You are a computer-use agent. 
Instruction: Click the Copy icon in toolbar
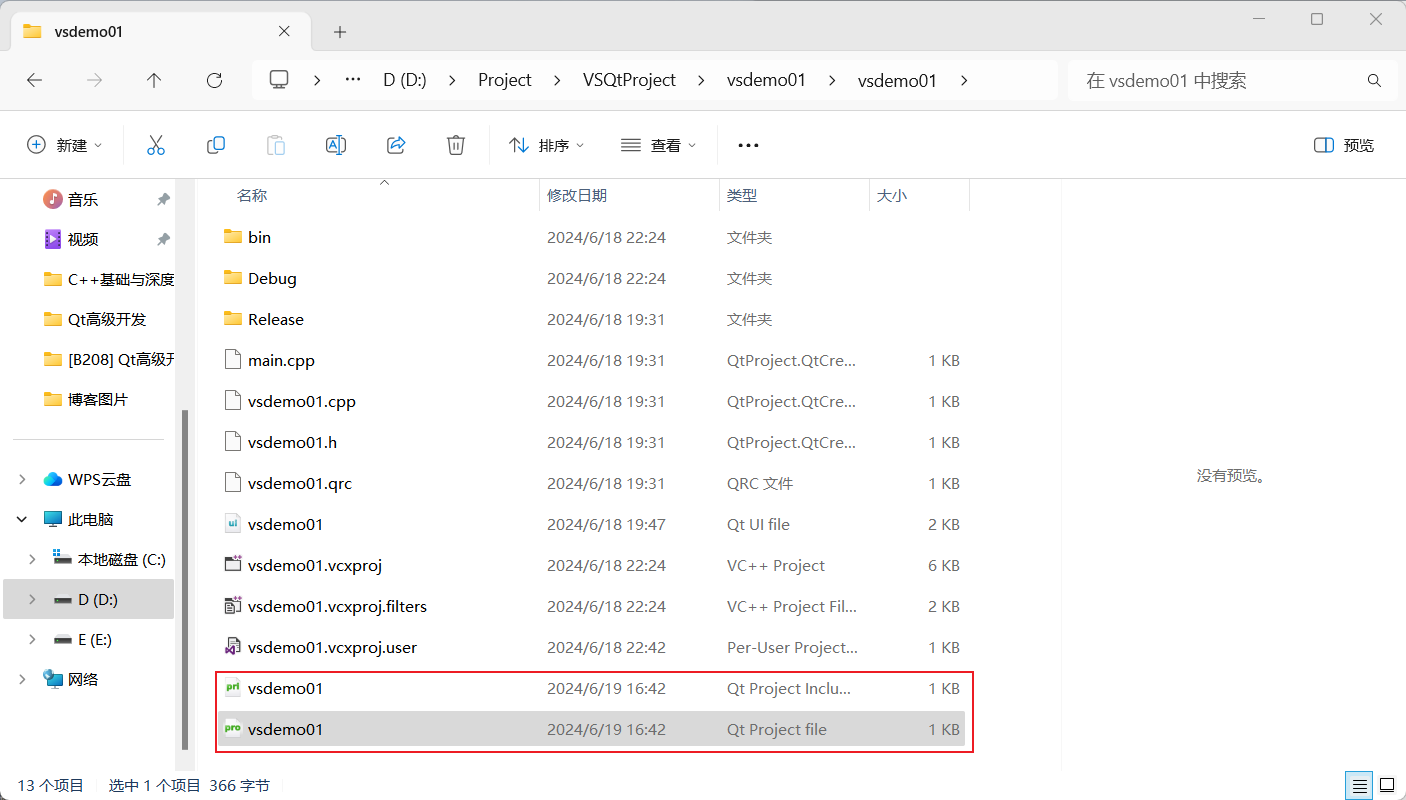click(x=216, y=145)
